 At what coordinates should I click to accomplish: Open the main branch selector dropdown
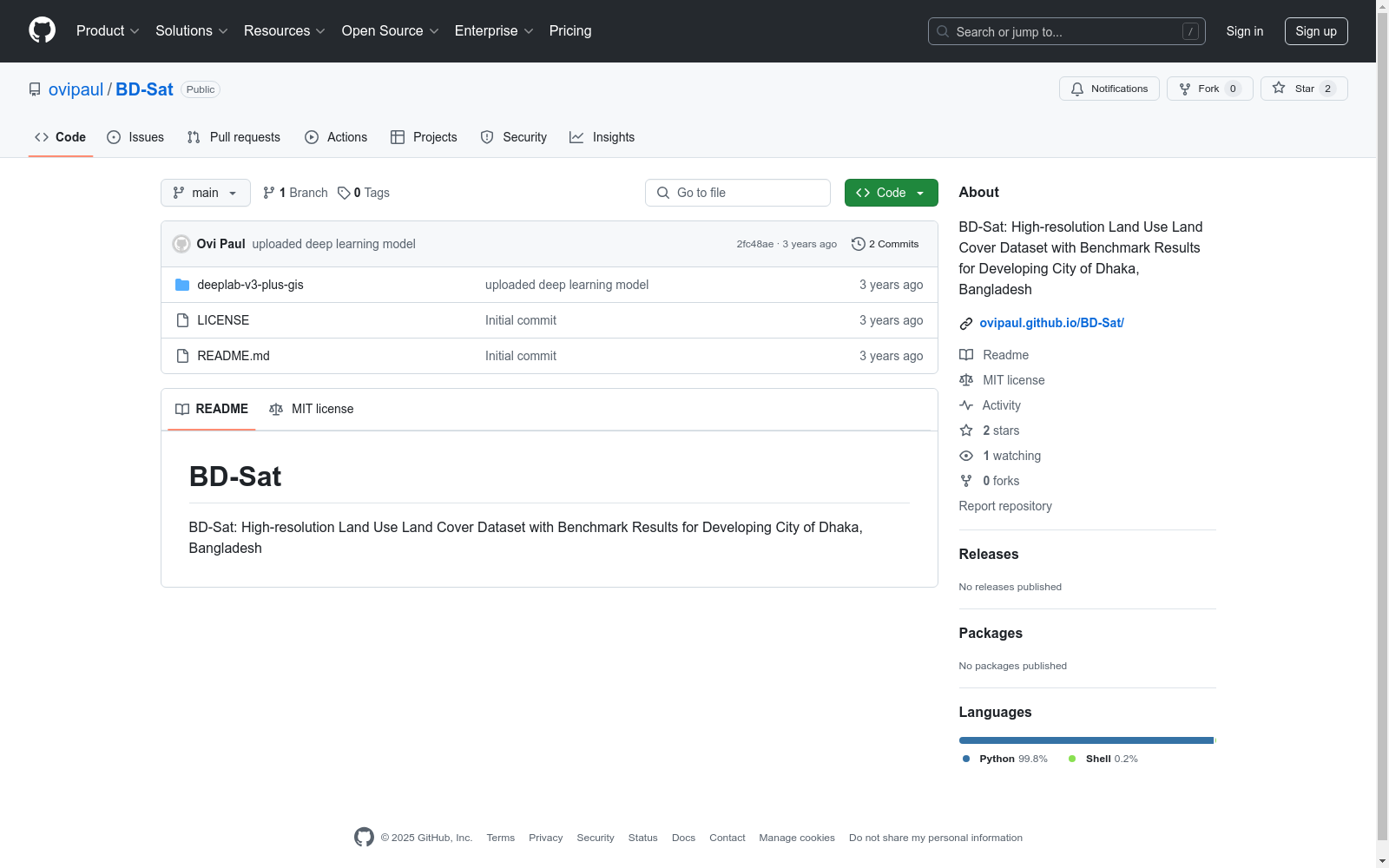pyautogui.click(x=206, y=193)
